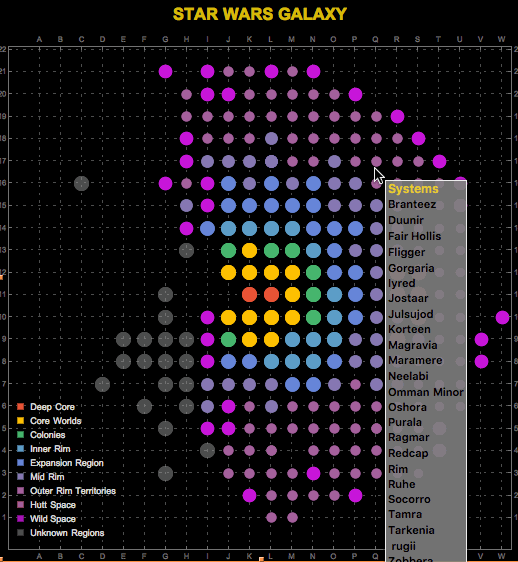This screenshot has width=518, height=562.
Task: Select 'Branteez' in the Systems list
Action: (x=412, y=204)
